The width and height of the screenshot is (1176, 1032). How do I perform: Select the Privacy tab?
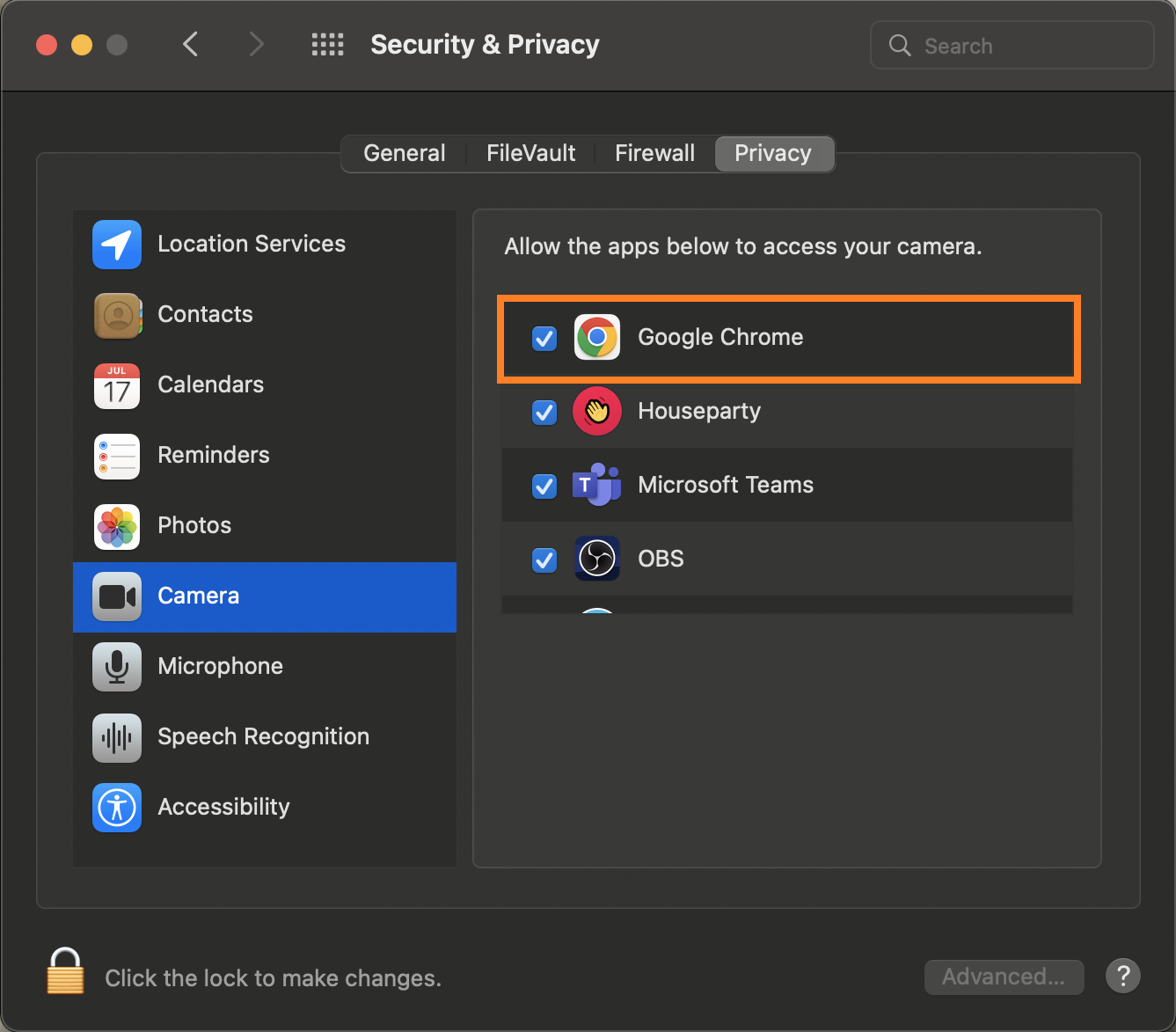(x=773, y=154)
